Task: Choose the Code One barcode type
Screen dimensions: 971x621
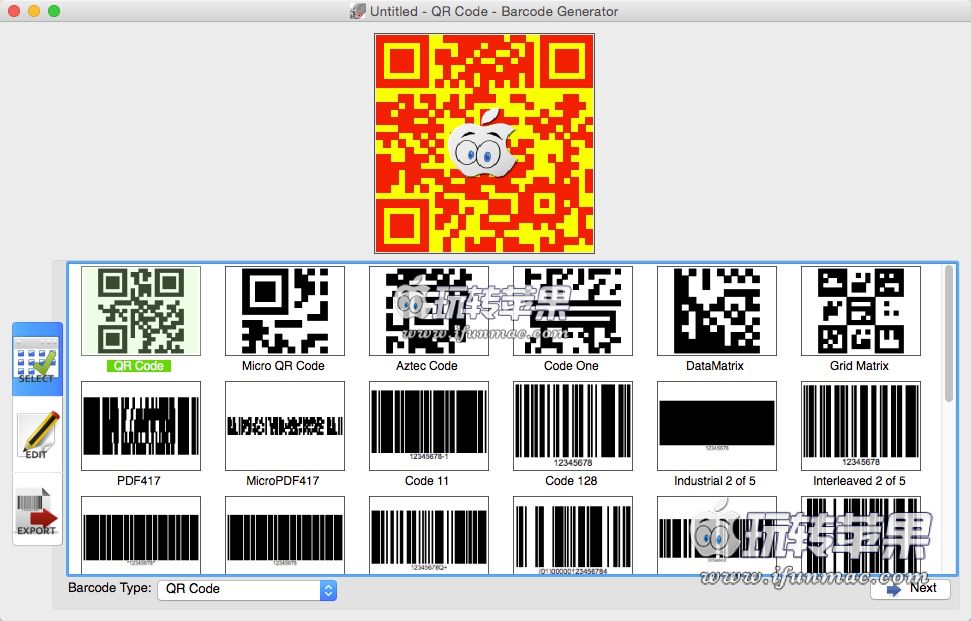Action: tap(572, 310)
